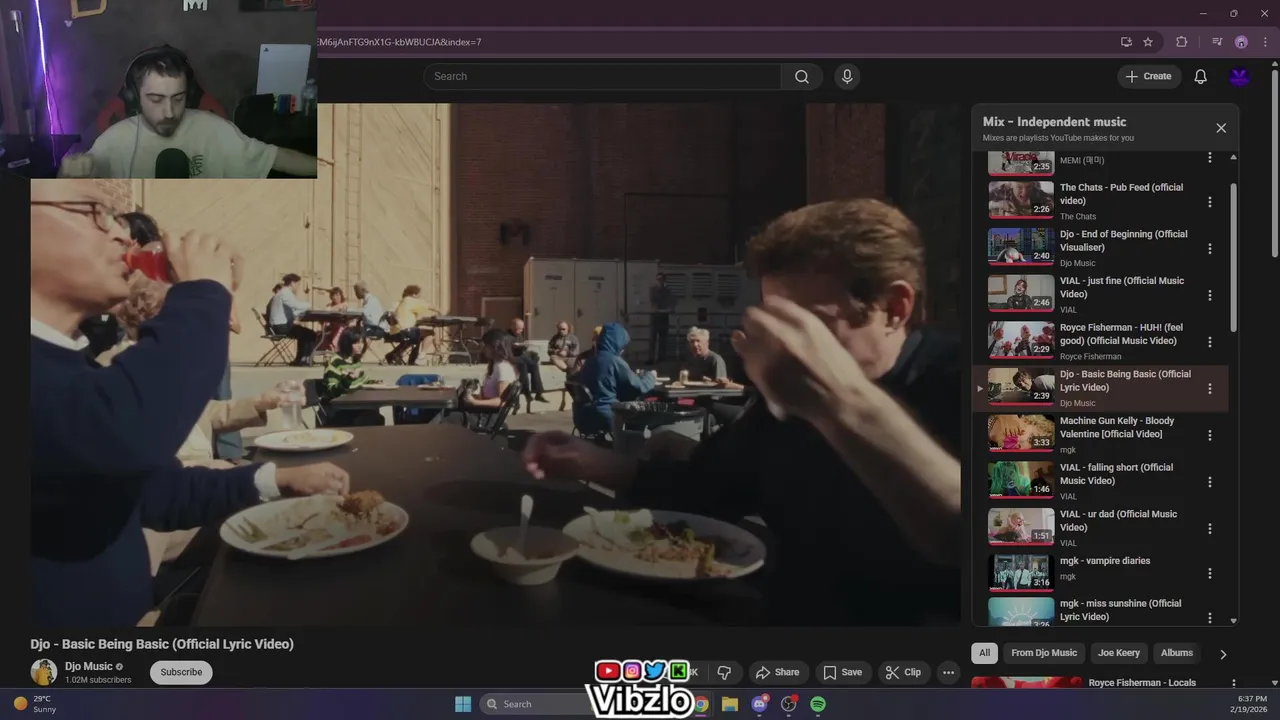This screenshot has height=720, width=1280.
Task: Play Djo - End of Beginning thumbnail
Action: [x=1021, y=246]
